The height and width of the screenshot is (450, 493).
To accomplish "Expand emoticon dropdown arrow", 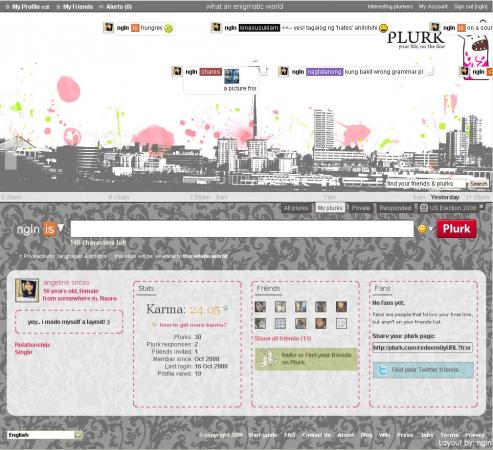I will [x=431, y=229].
